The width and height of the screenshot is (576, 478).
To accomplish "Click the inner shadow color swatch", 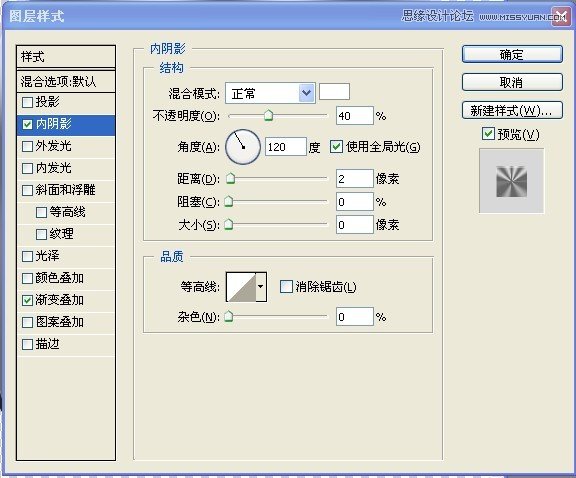I will point(334,91).
